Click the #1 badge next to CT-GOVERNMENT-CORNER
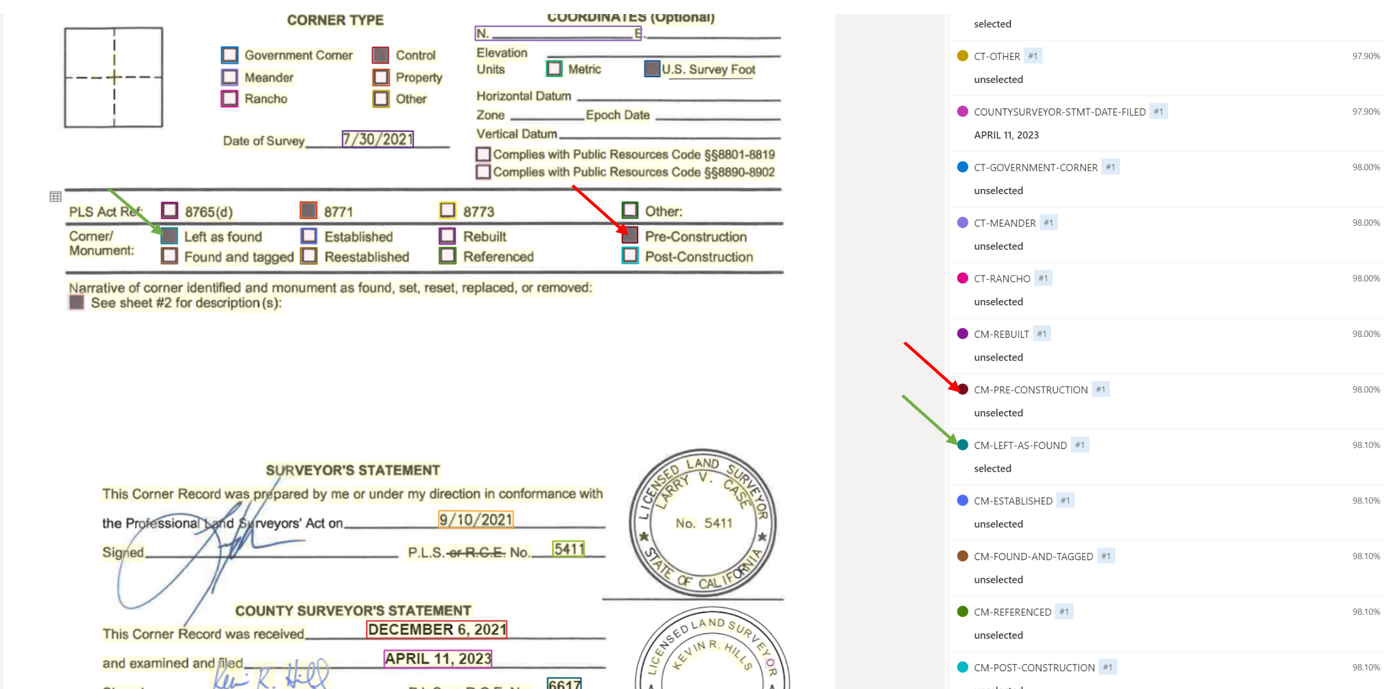 (x=1110, y=167)
